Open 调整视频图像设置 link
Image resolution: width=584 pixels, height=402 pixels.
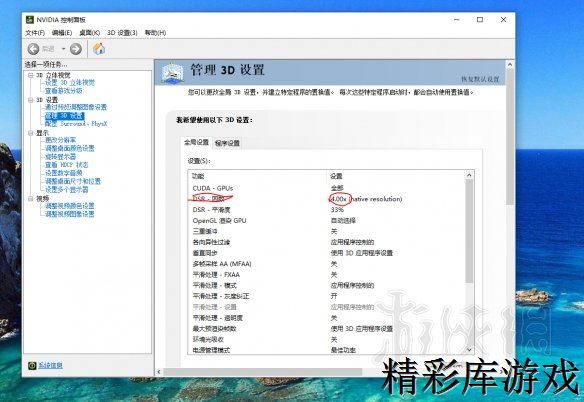70,214
